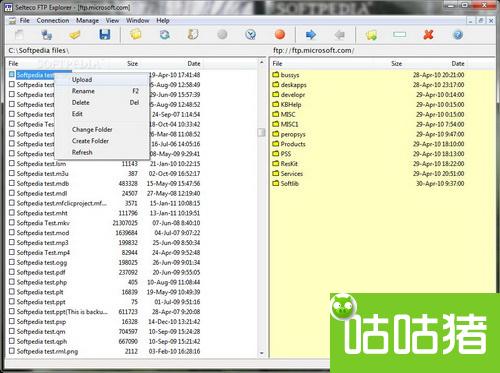Choose Change Folder in context menu
The height and width of the screenshot is (373, 500).
pyautogui.click(x=102, y=129)
